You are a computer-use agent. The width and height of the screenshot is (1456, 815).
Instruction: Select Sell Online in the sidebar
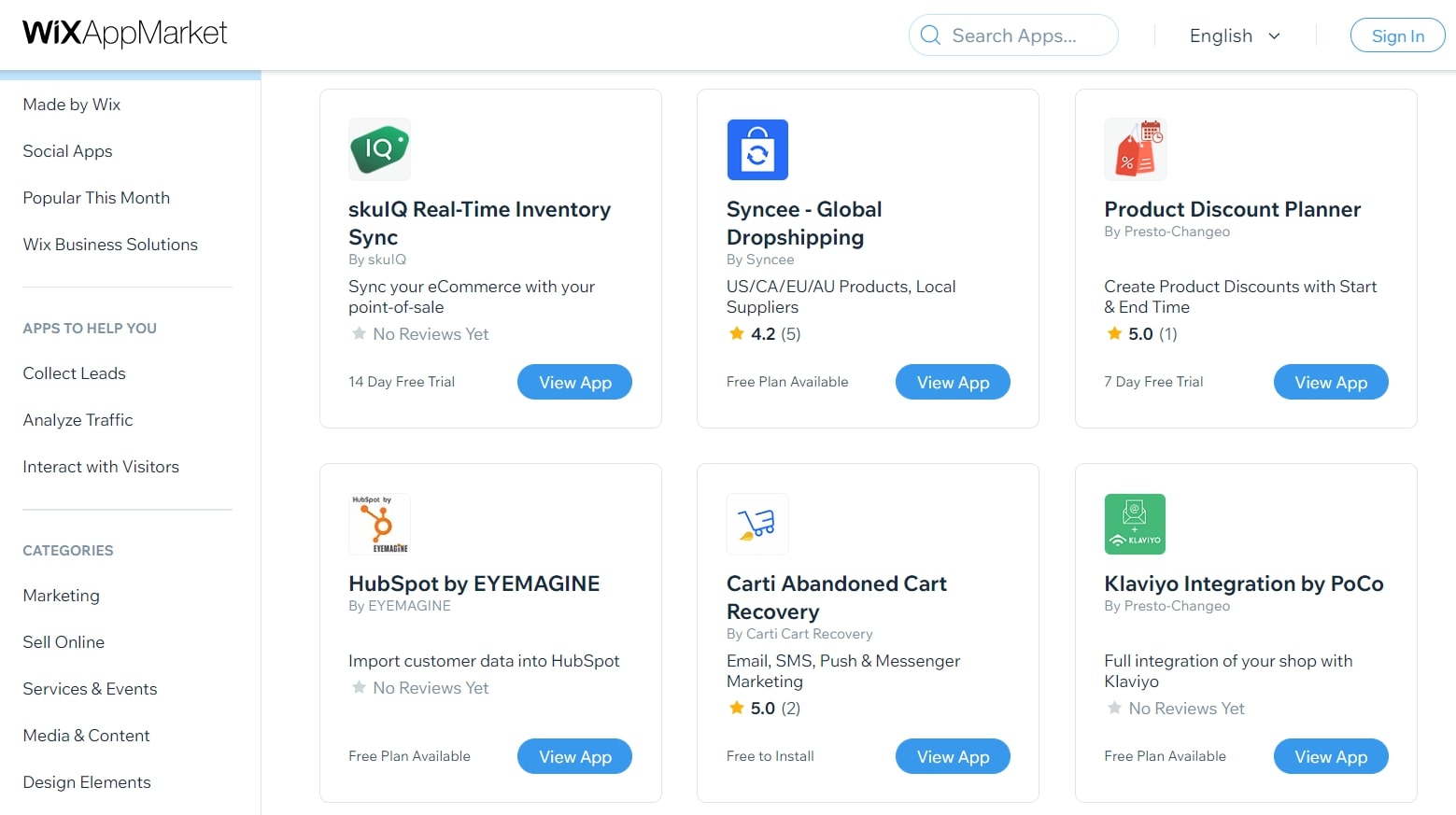(64, 642)
